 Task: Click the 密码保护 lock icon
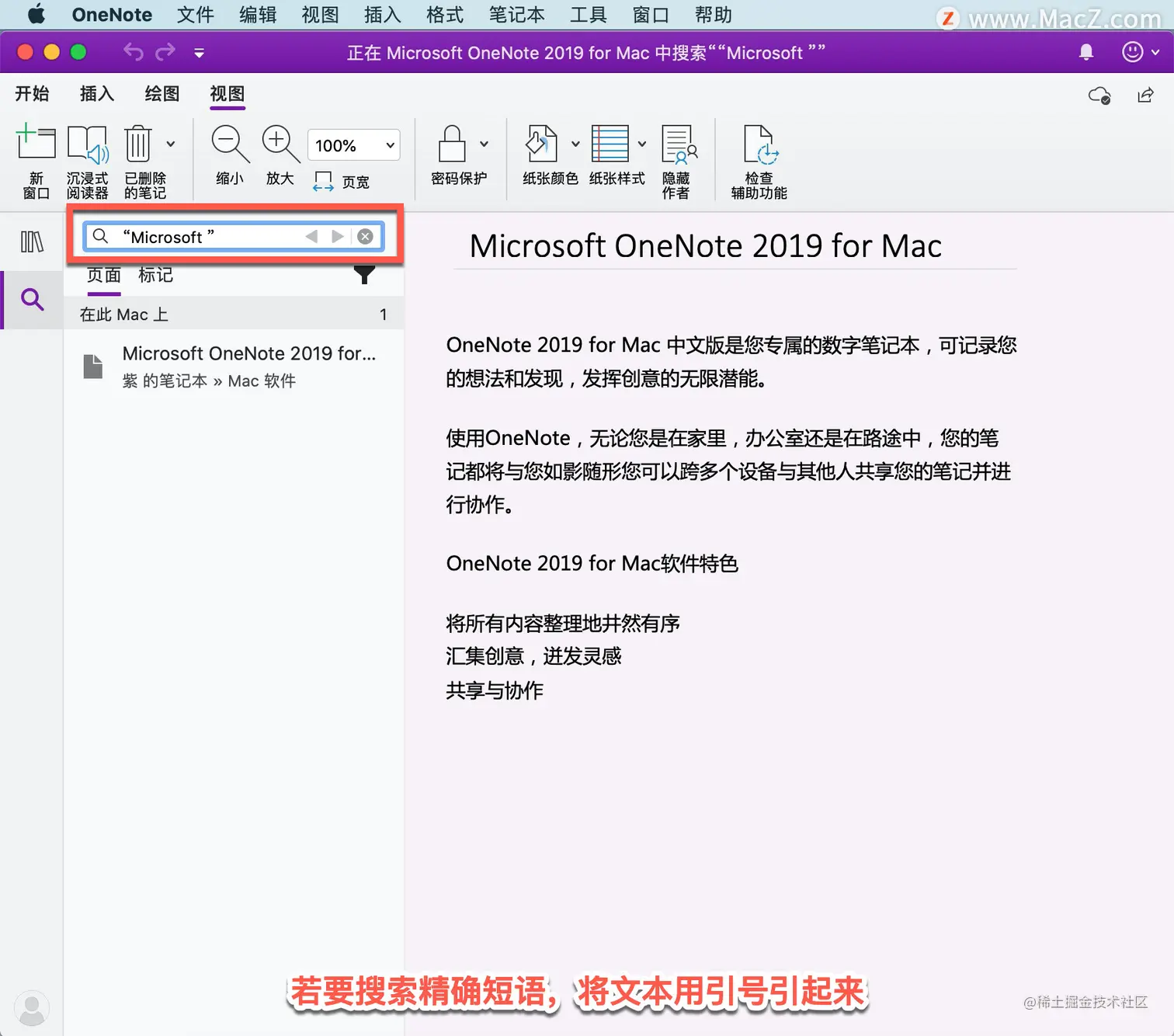(452, 144)
